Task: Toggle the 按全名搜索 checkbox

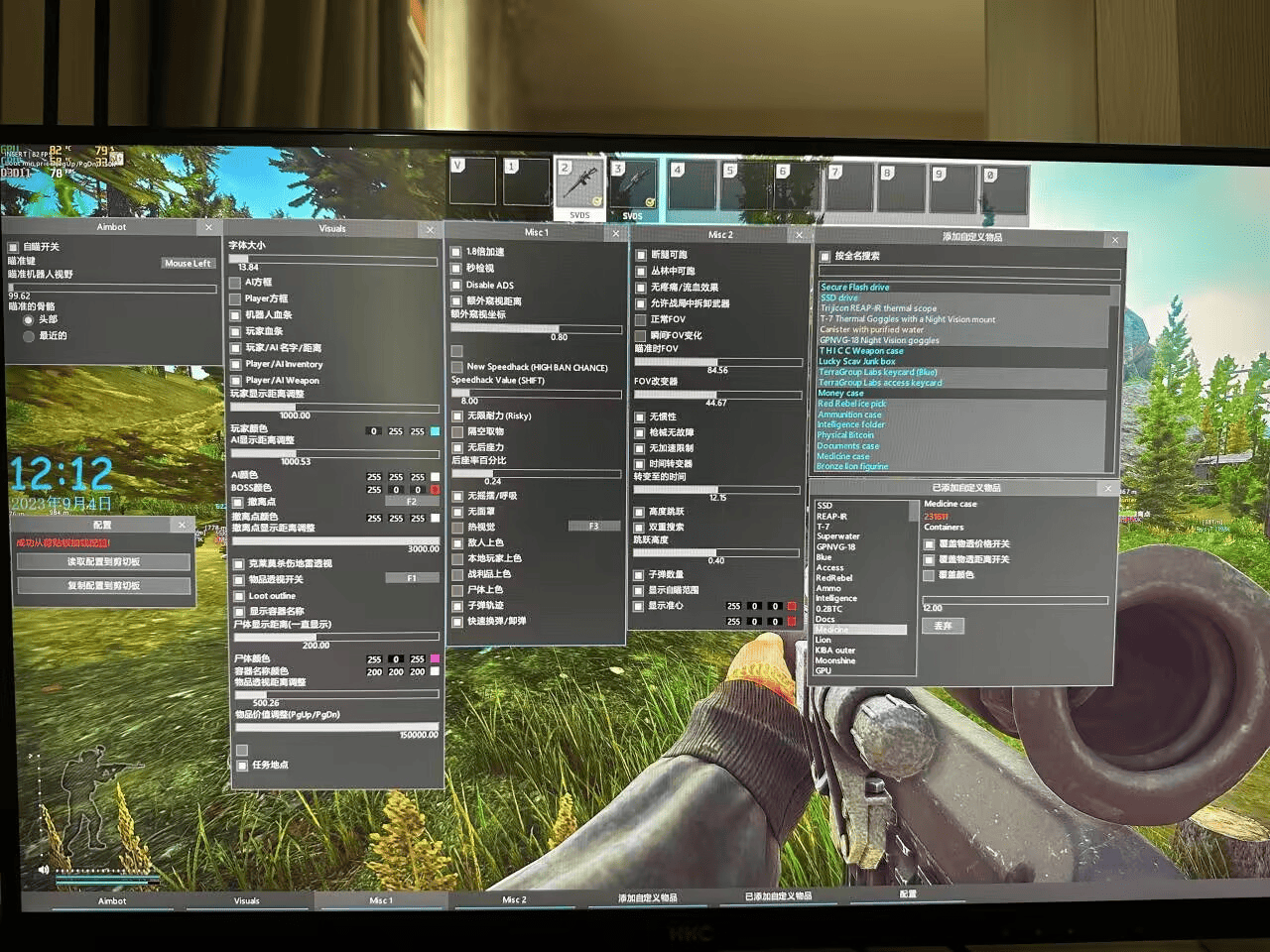Action: [x=825, y=256]
